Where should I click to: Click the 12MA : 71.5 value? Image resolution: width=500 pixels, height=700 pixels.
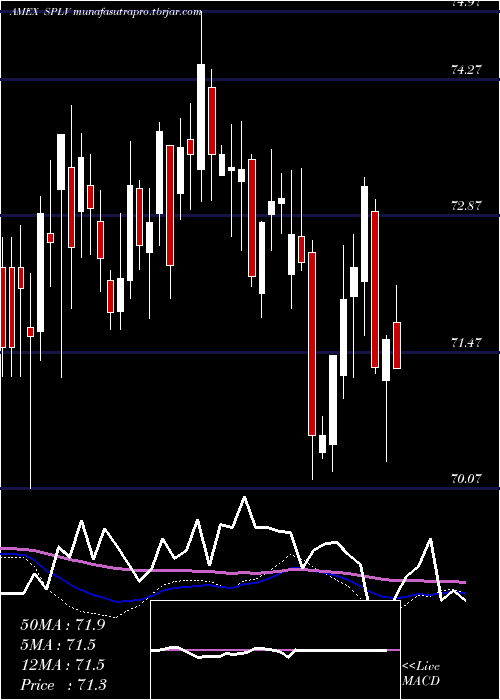(62, 665)
